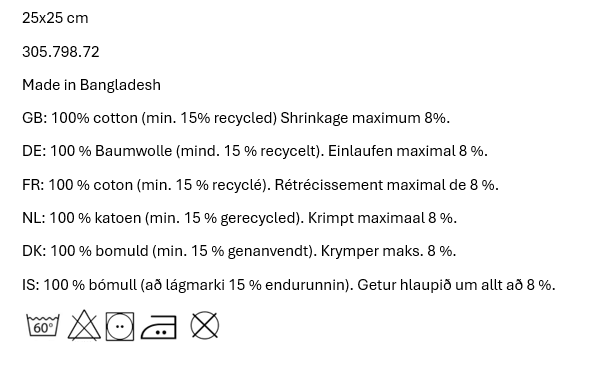This screenshot has height=366, width=589.
Task: Click the do not bleach triangle icon
Action: click(x=84, y=325)
